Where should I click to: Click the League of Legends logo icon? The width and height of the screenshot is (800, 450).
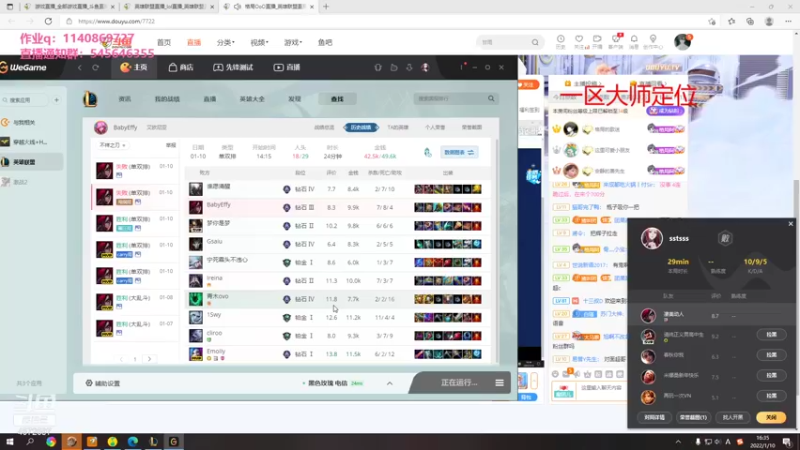click(90, 99)
